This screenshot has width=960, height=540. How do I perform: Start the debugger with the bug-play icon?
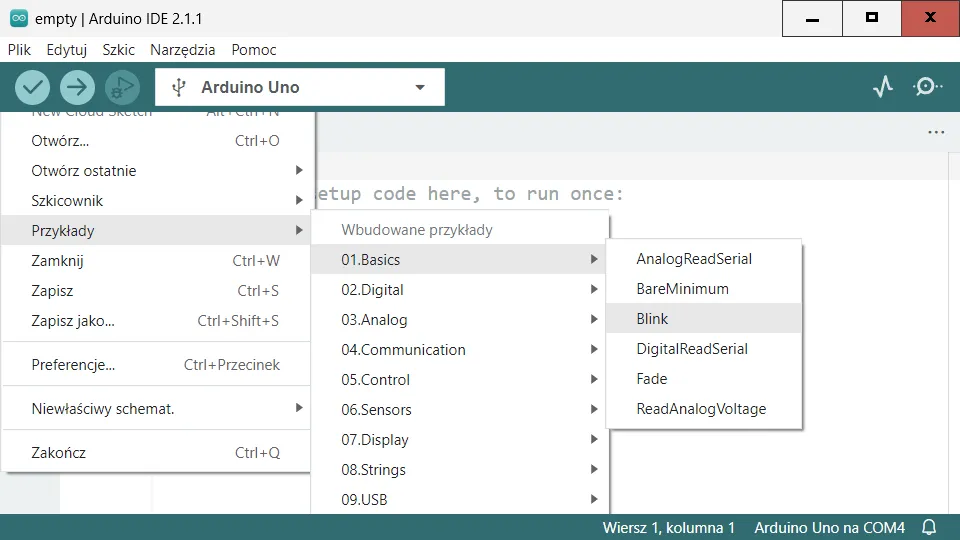point(122,87)
